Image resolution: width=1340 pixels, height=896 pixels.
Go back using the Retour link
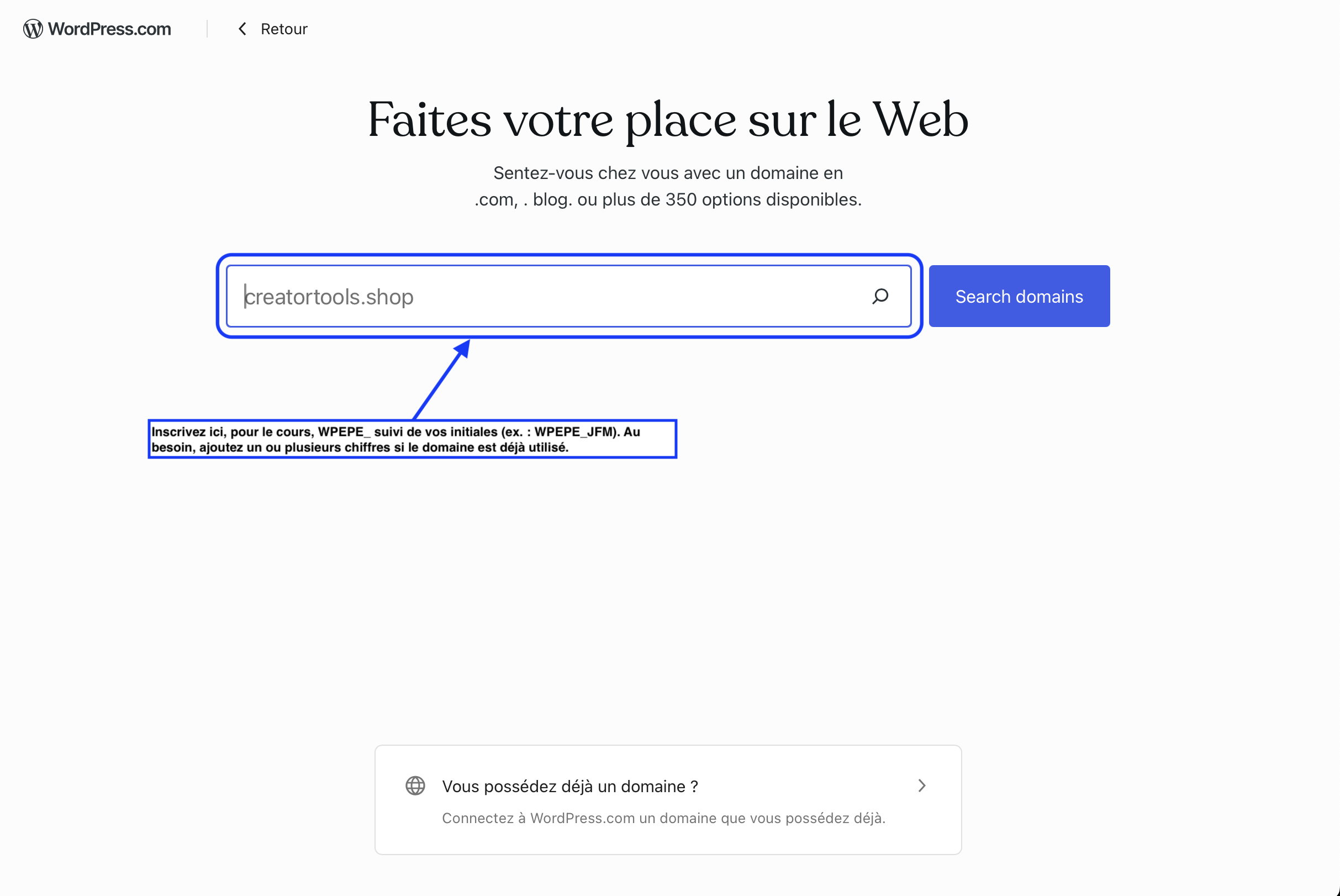click(284, 29)
